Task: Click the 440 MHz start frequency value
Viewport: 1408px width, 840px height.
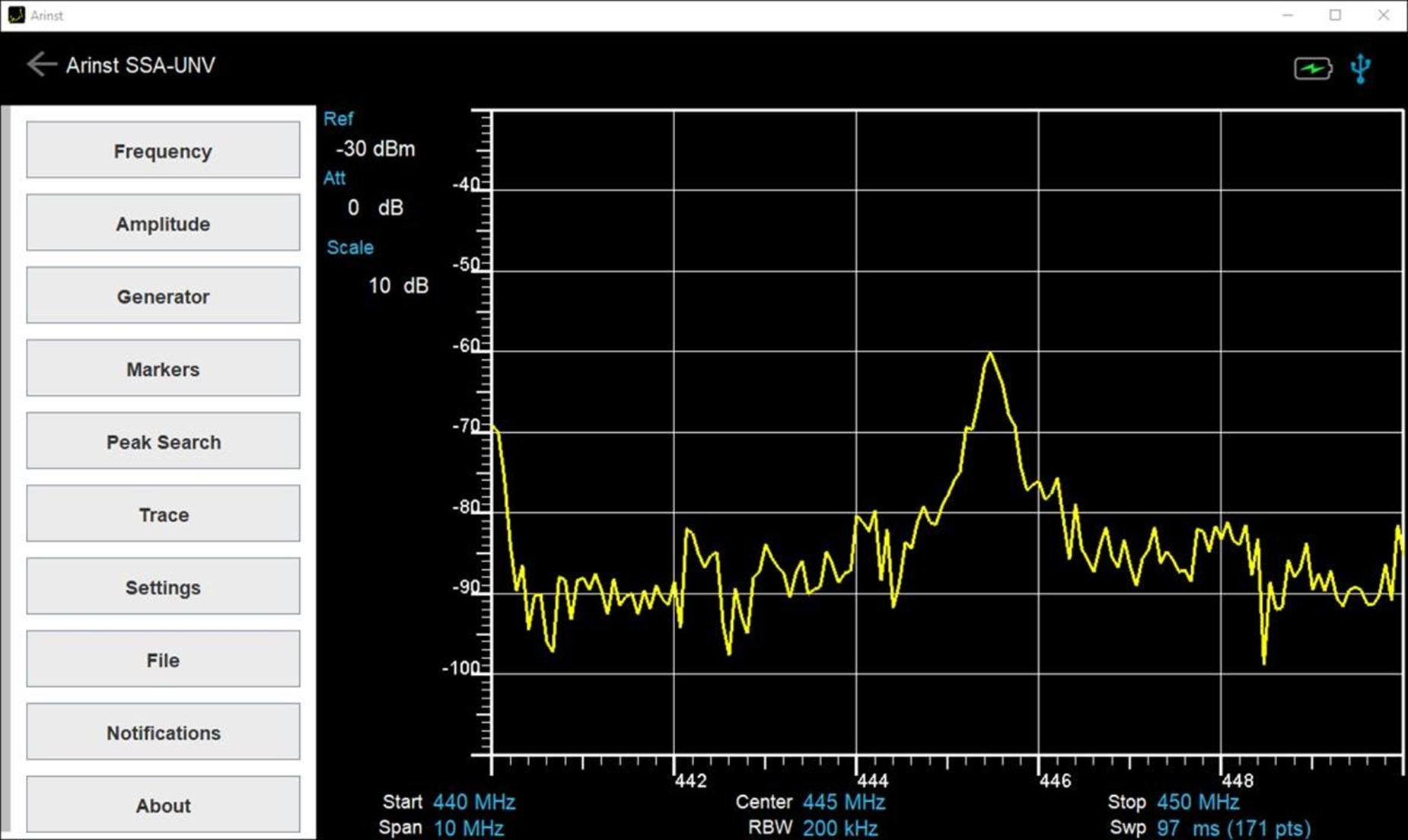Action: 473,802
